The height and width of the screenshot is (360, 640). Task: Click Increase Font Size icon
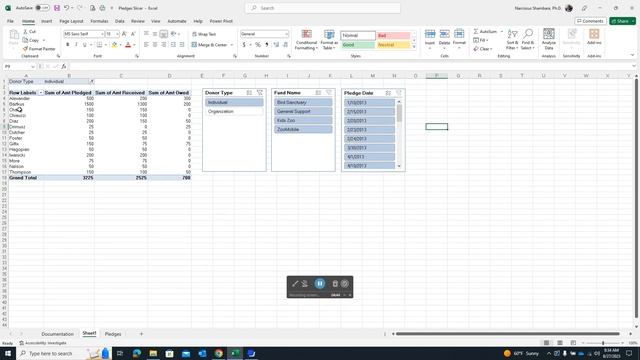coord(124,34)
